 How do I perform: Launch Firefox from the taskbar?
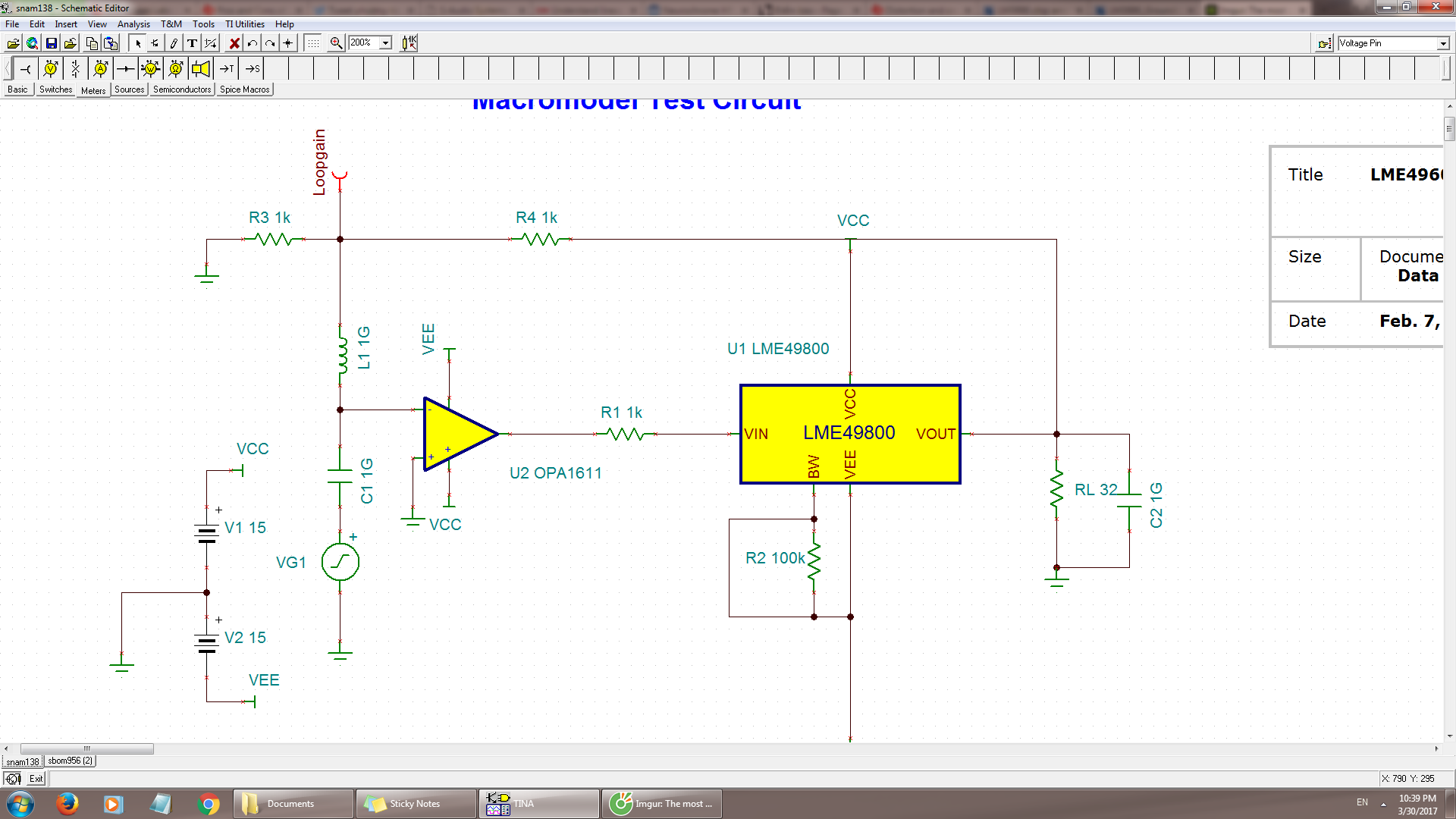(x=67, y=804)
